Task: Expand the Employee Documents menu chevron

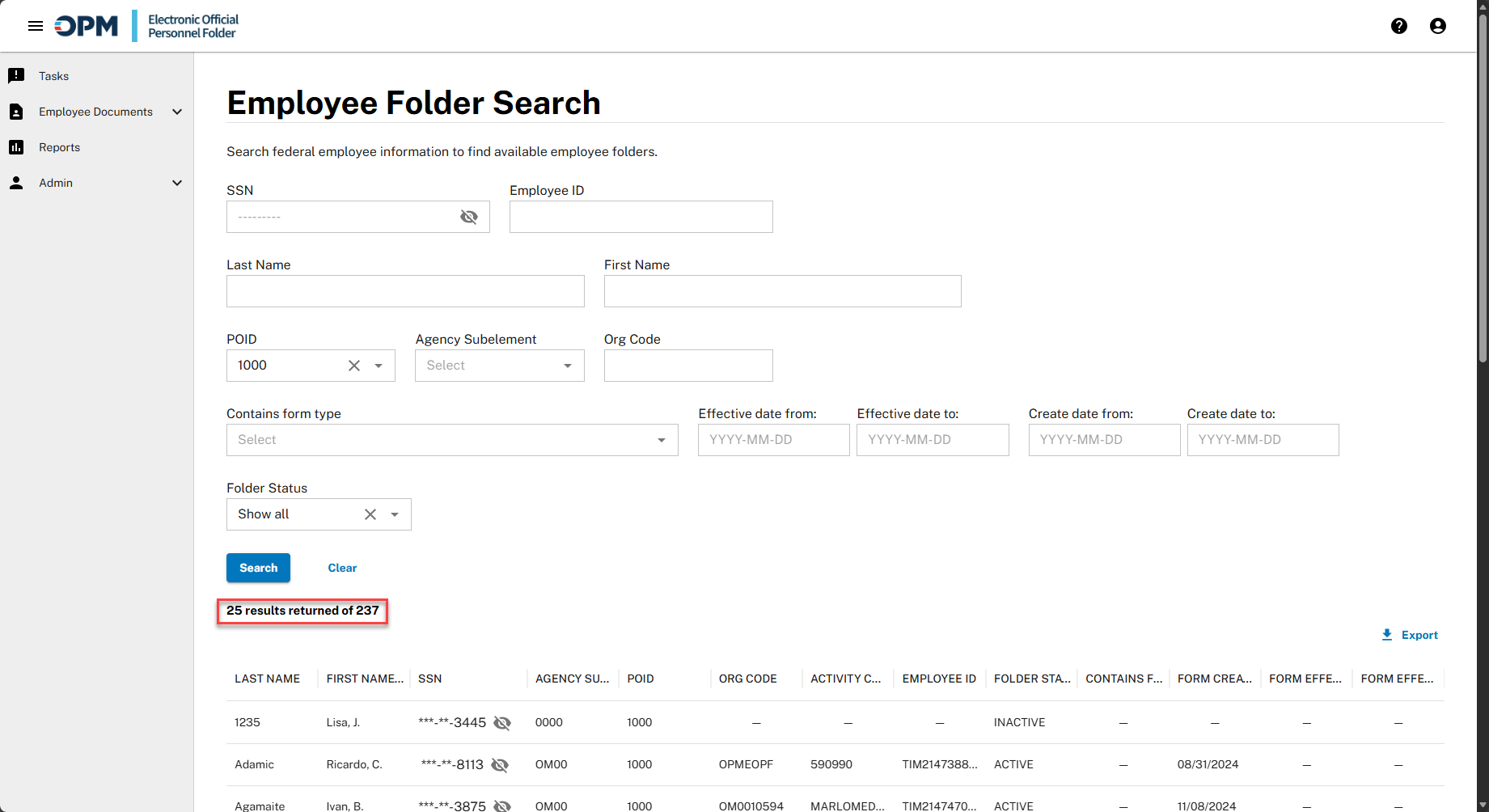Action: pyautogui.click(x=177, y=112)
